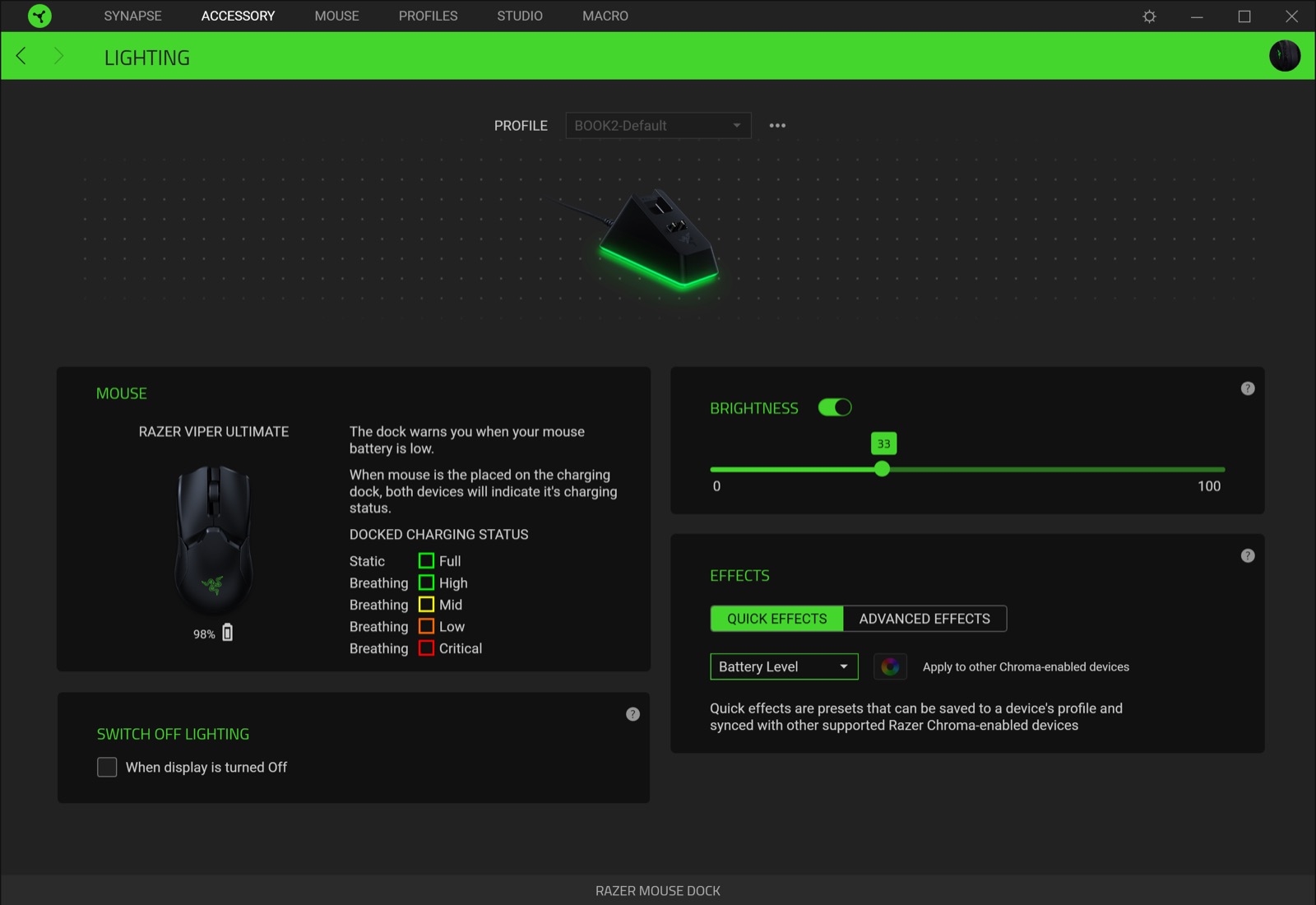Go back with the left arrow
Viewport: 1316px width, 905px height.
[x=21, y=56]
